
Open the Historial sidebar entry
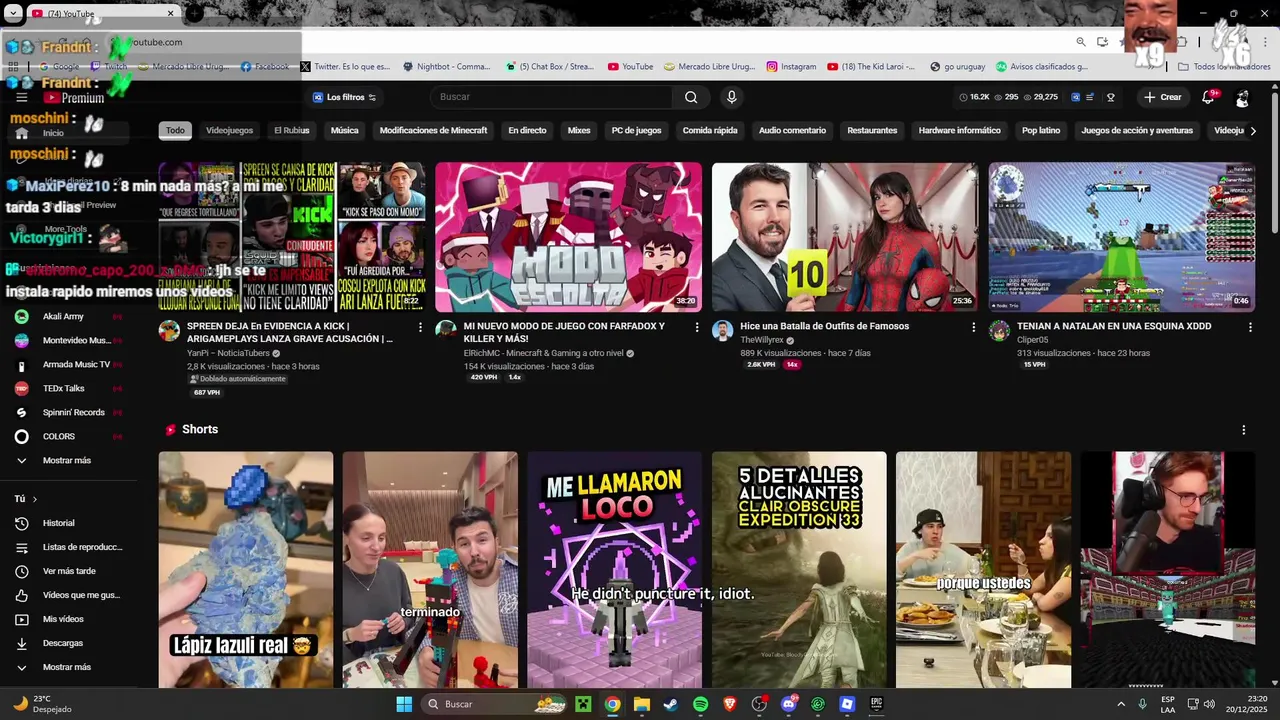click(x=68, y=523)
